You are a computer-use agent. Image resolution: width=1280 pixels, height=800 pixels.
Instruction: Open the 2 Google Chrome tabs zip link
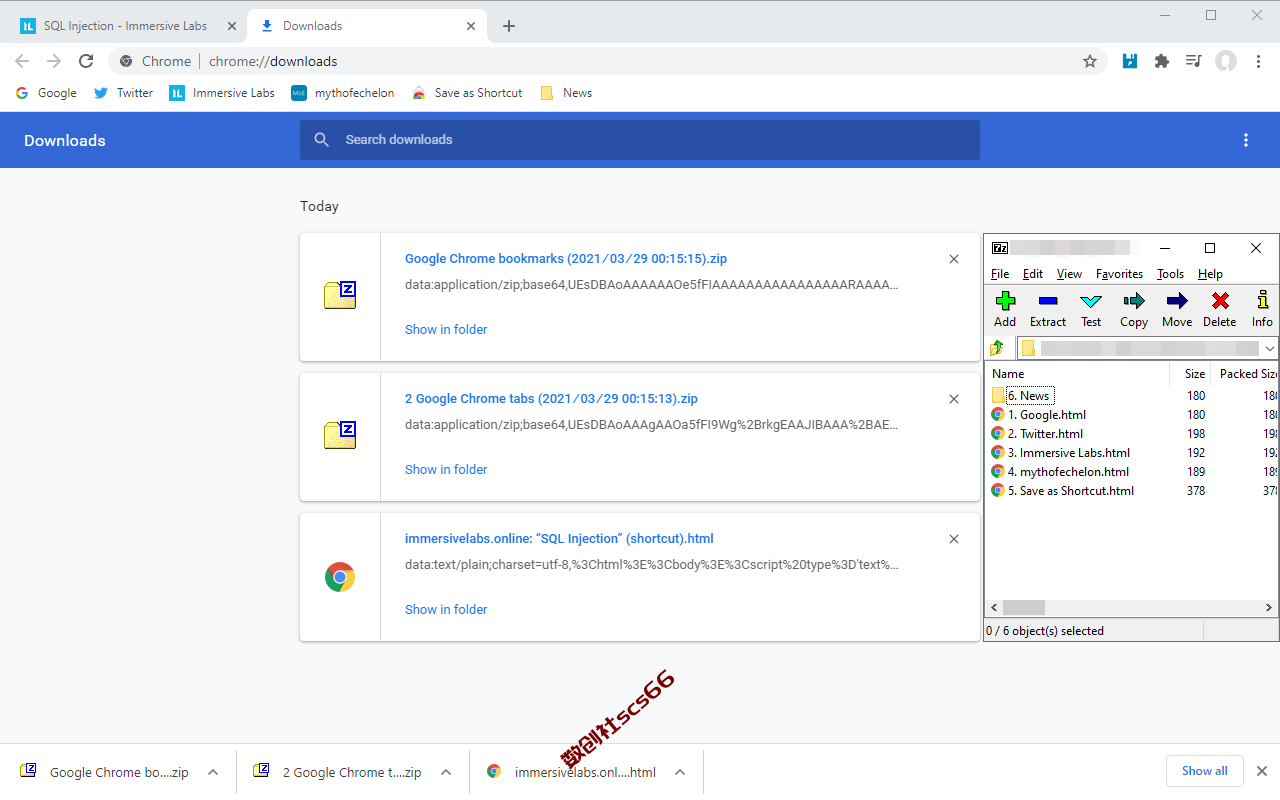point(551,399)
